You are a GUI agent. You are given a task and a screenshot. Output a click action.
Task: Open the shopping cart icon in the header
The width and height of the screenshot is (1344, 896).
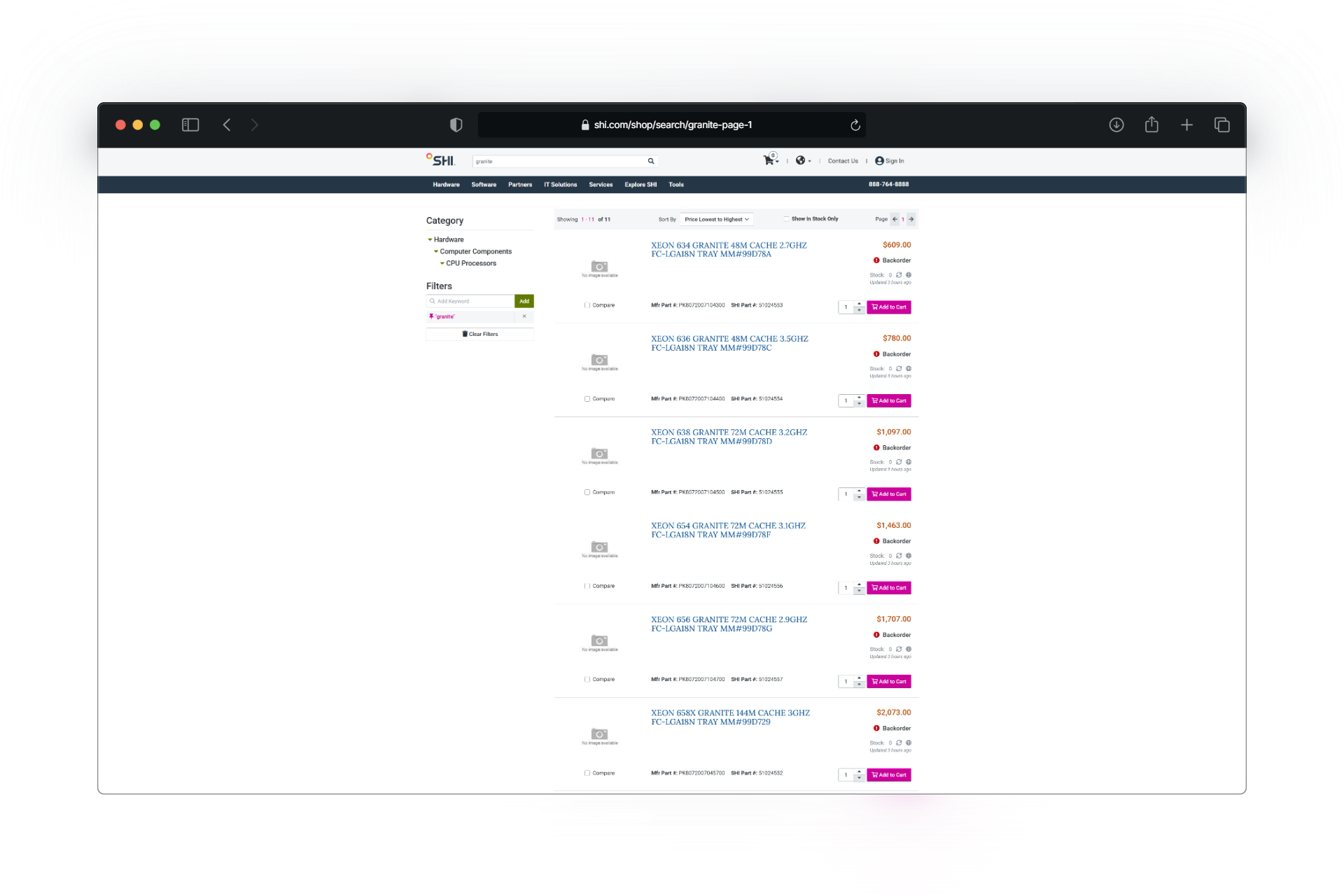coord(769,160)
